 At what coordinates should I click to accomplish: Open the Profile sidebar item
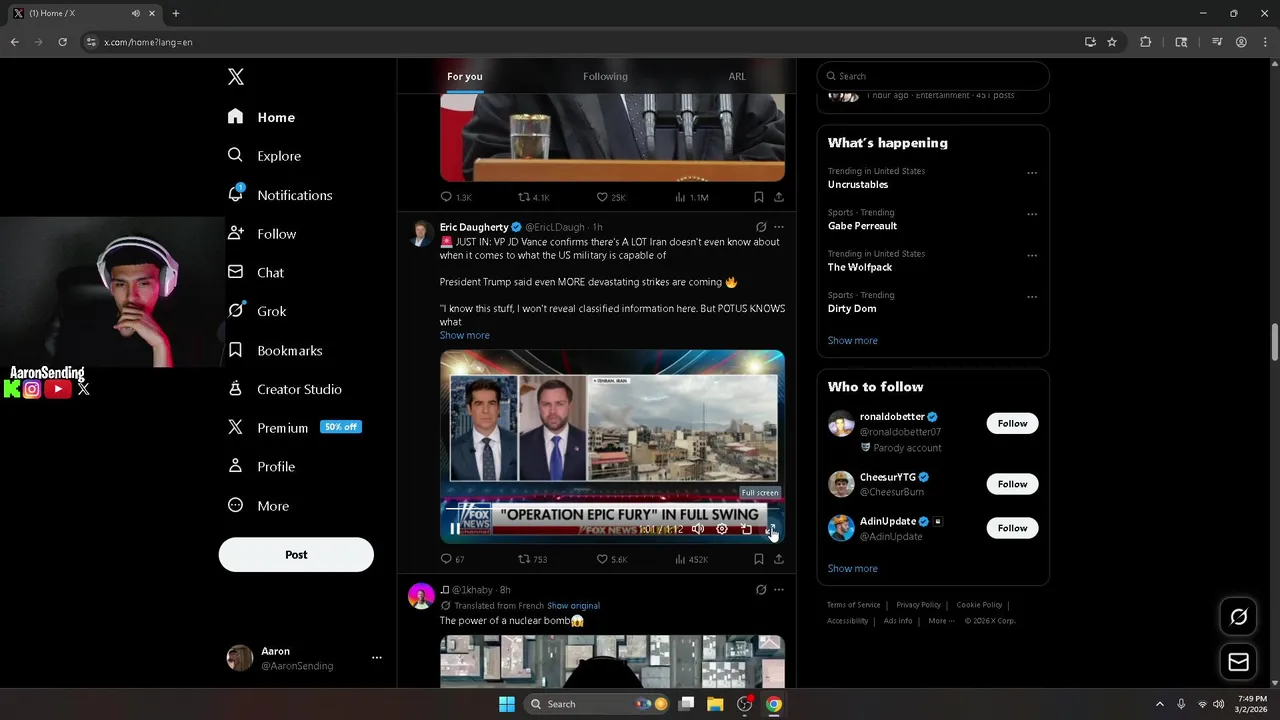pyautogui.click(x=261, y=466)
